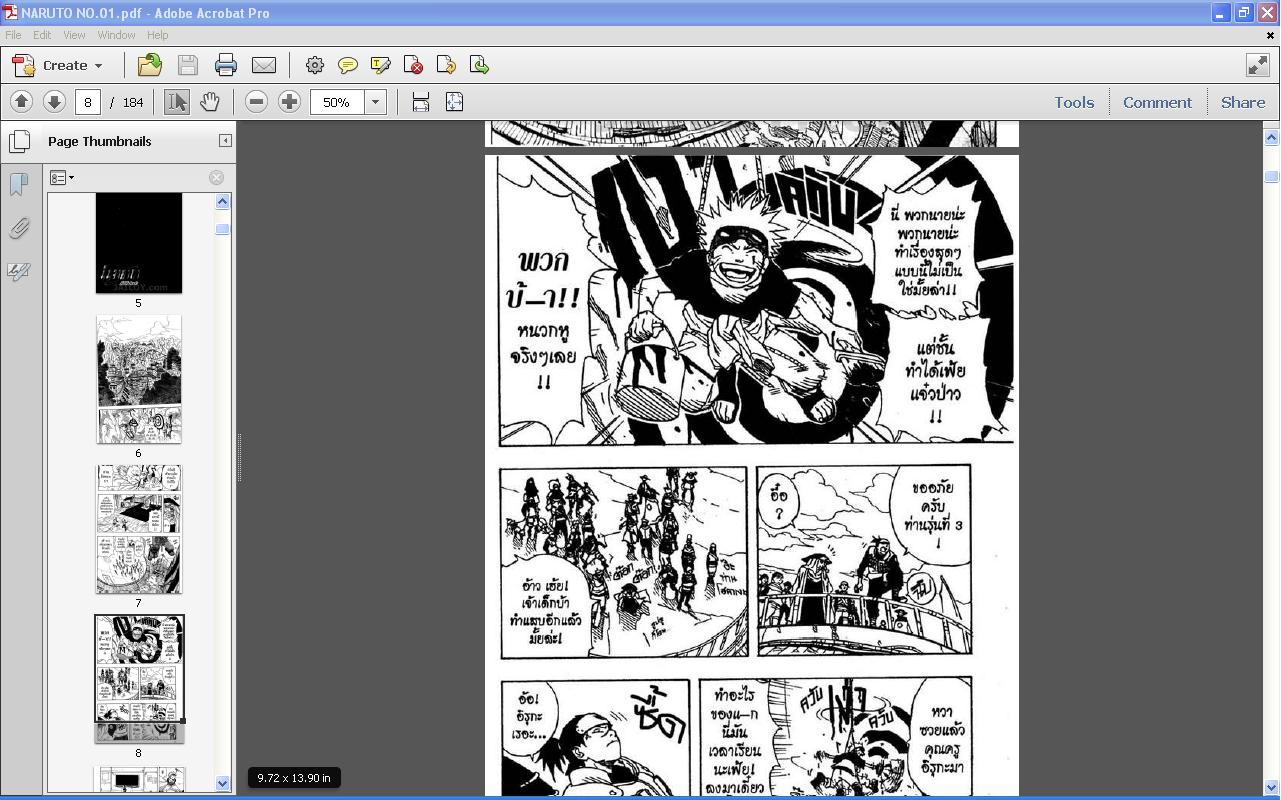Open the Attachments paperclip panel
This screenshot has height=800, width=1281.
click(x=19, y=228)
